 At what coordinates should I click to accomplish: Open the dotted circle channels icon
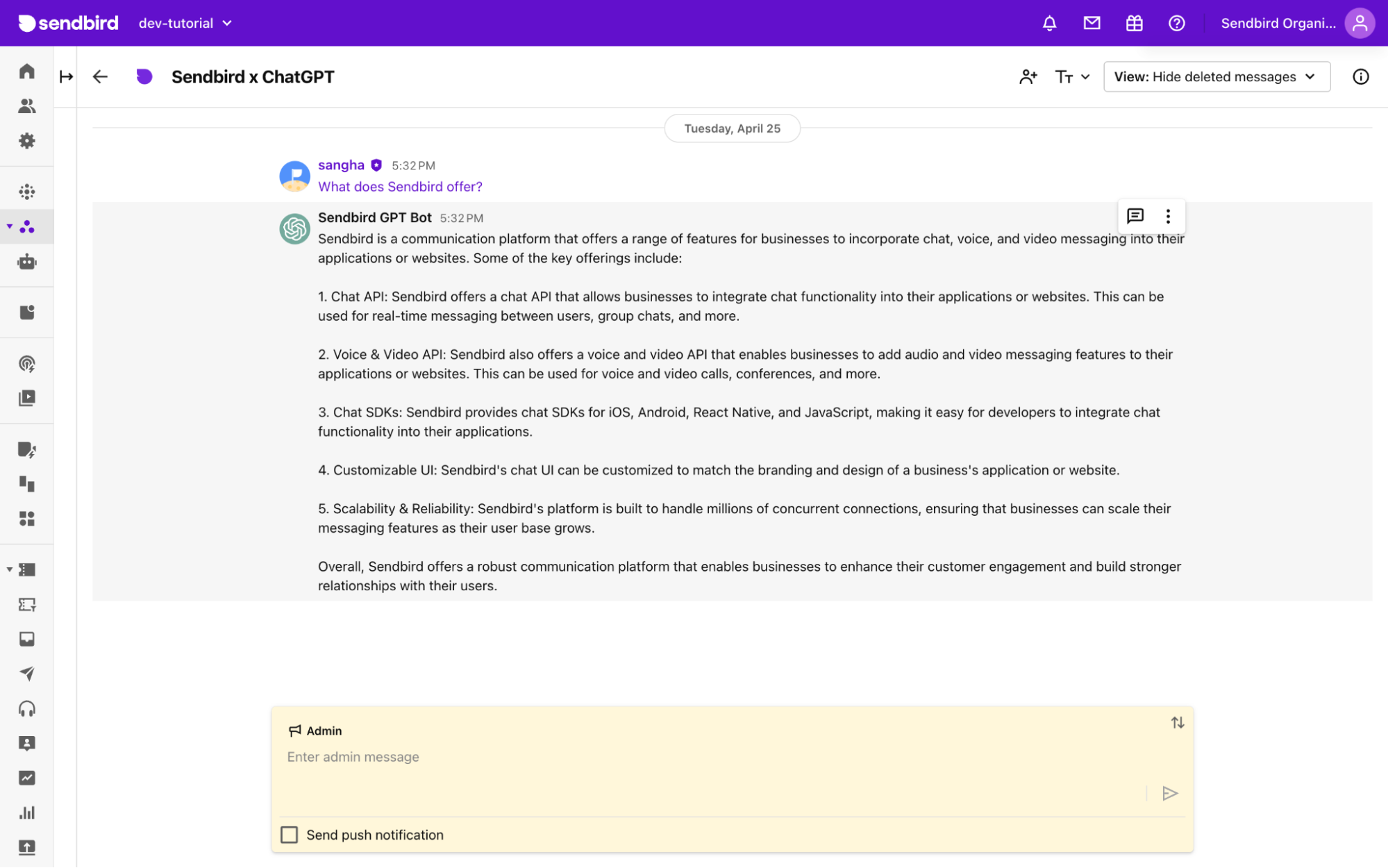pyautogui.click(x=26, y=192)
